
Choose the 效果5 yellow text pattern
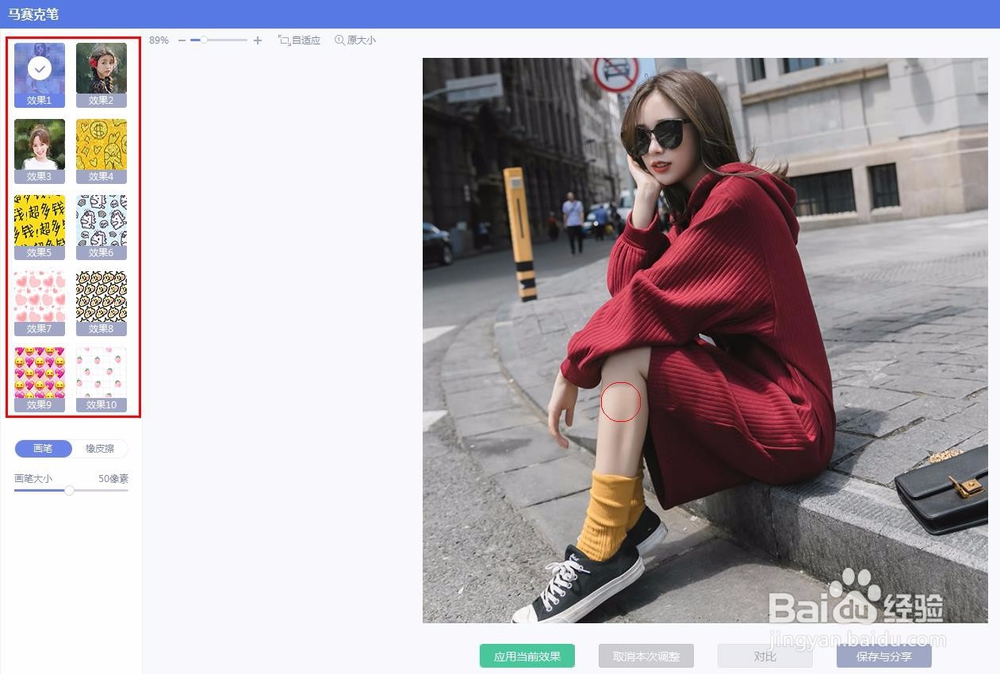click(x=40, y=227)
